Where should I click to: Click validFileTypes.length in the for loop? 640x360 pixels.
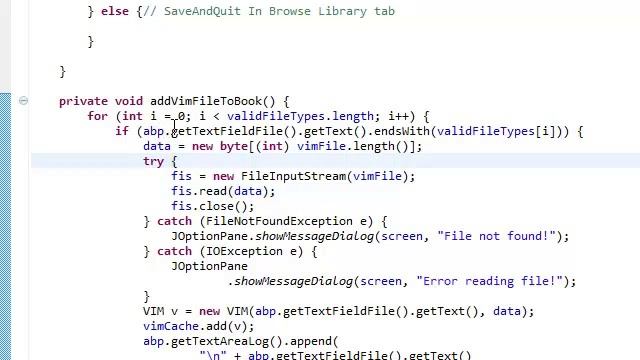click(x=300, y=116)
